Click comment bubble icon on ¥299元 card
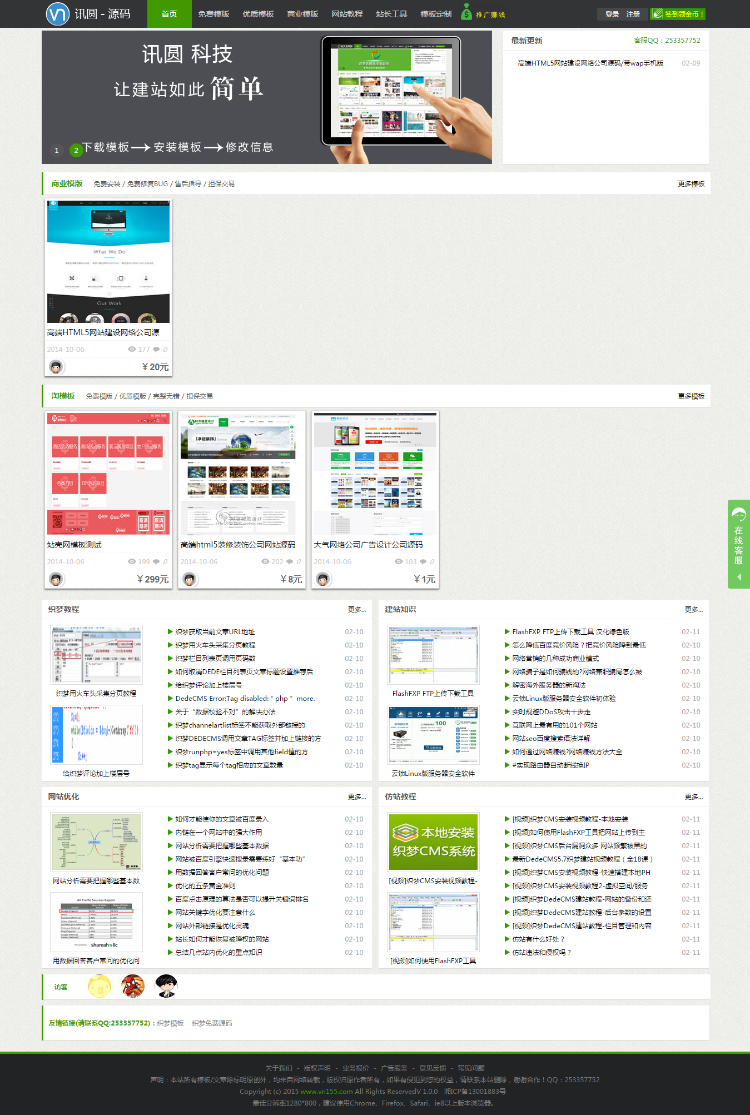Viewport: 750px width, 1115px height. tap(157, 561)
